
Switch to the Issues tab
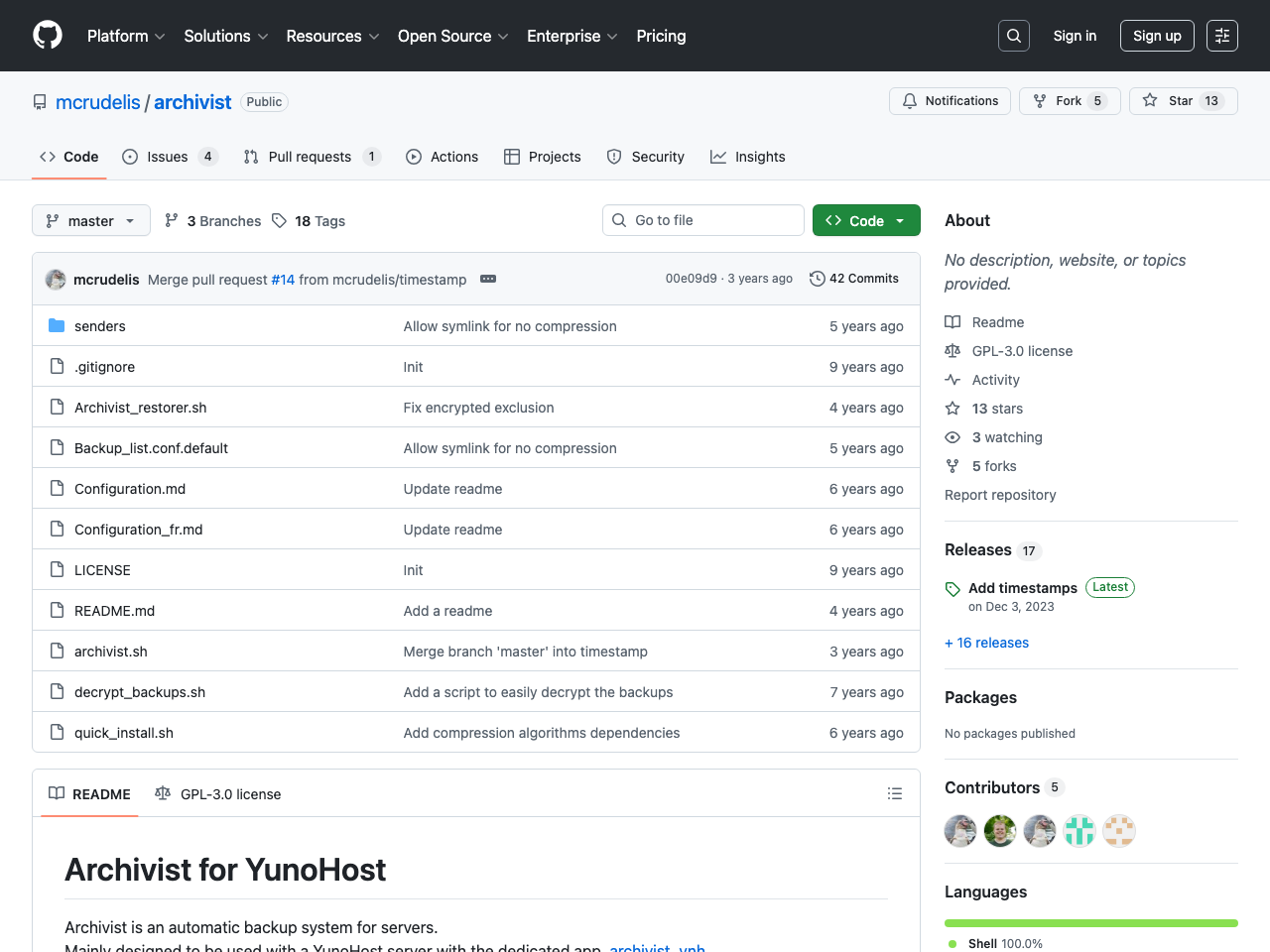click(168, 157)
